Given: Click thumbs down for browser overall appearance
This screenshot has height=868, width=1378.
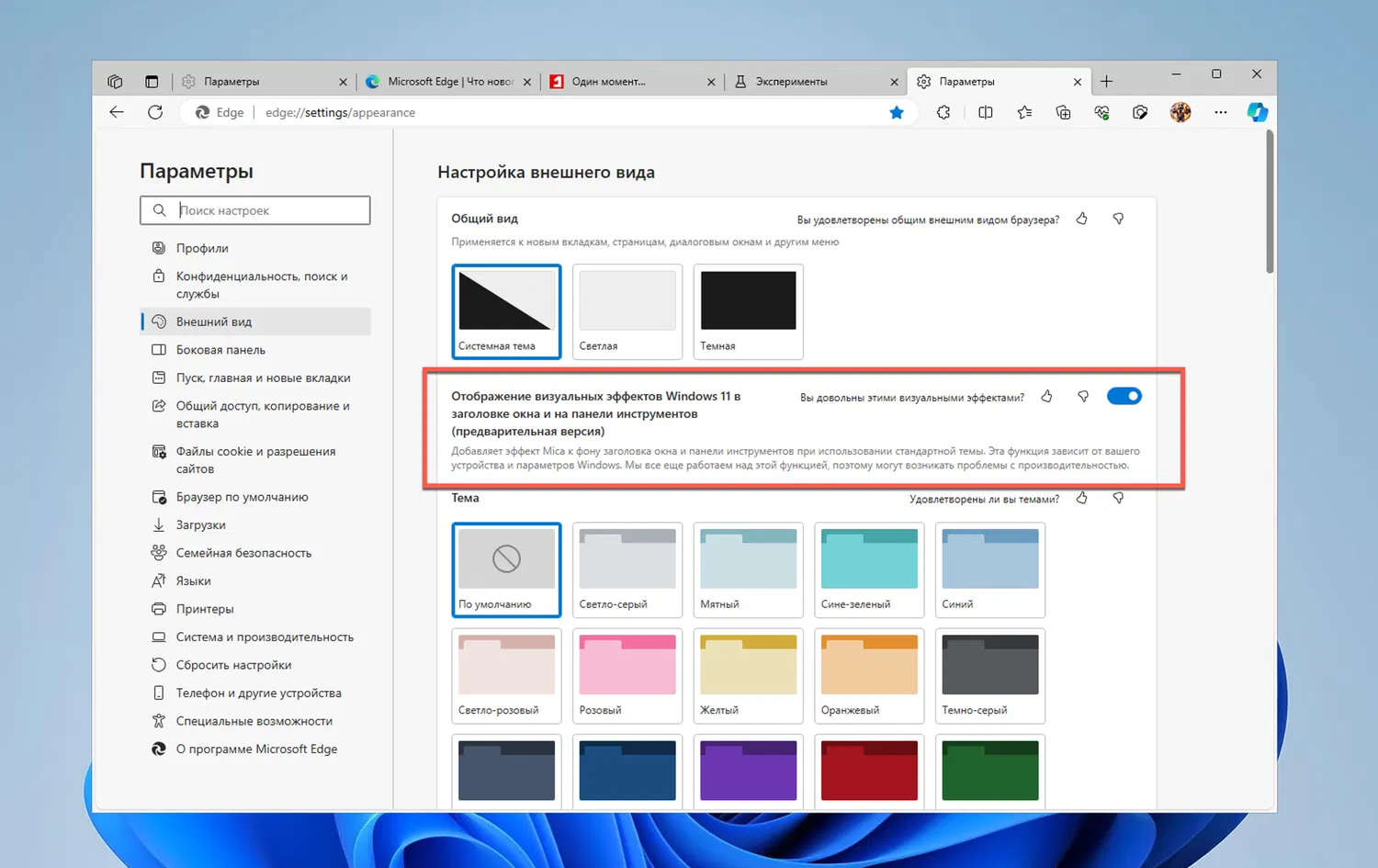Looking at the screenshot, I should click(x=1118, y=220).
